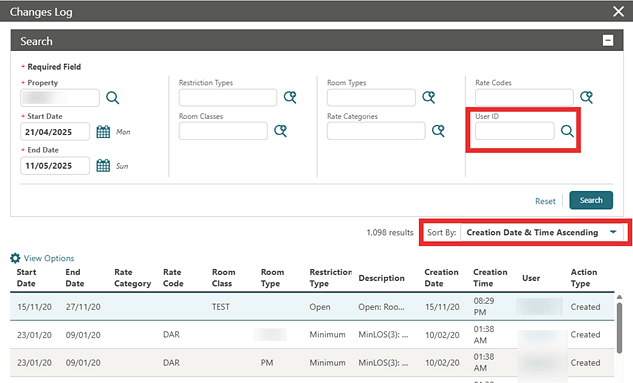Open Rate Codes lookup icon
Image resolution: width=633 pixels, height=383 pixels.
pos(586,97)
